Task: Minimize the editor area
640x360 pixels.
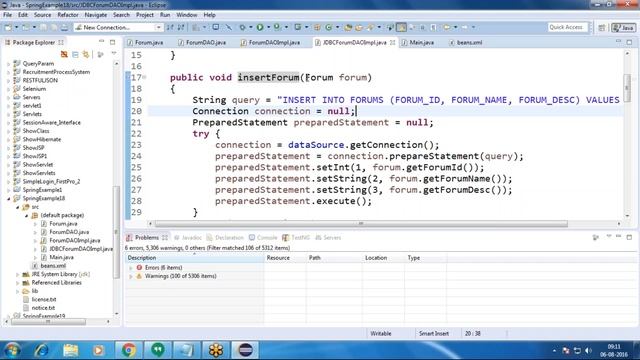Action: [x=618, y=42]
